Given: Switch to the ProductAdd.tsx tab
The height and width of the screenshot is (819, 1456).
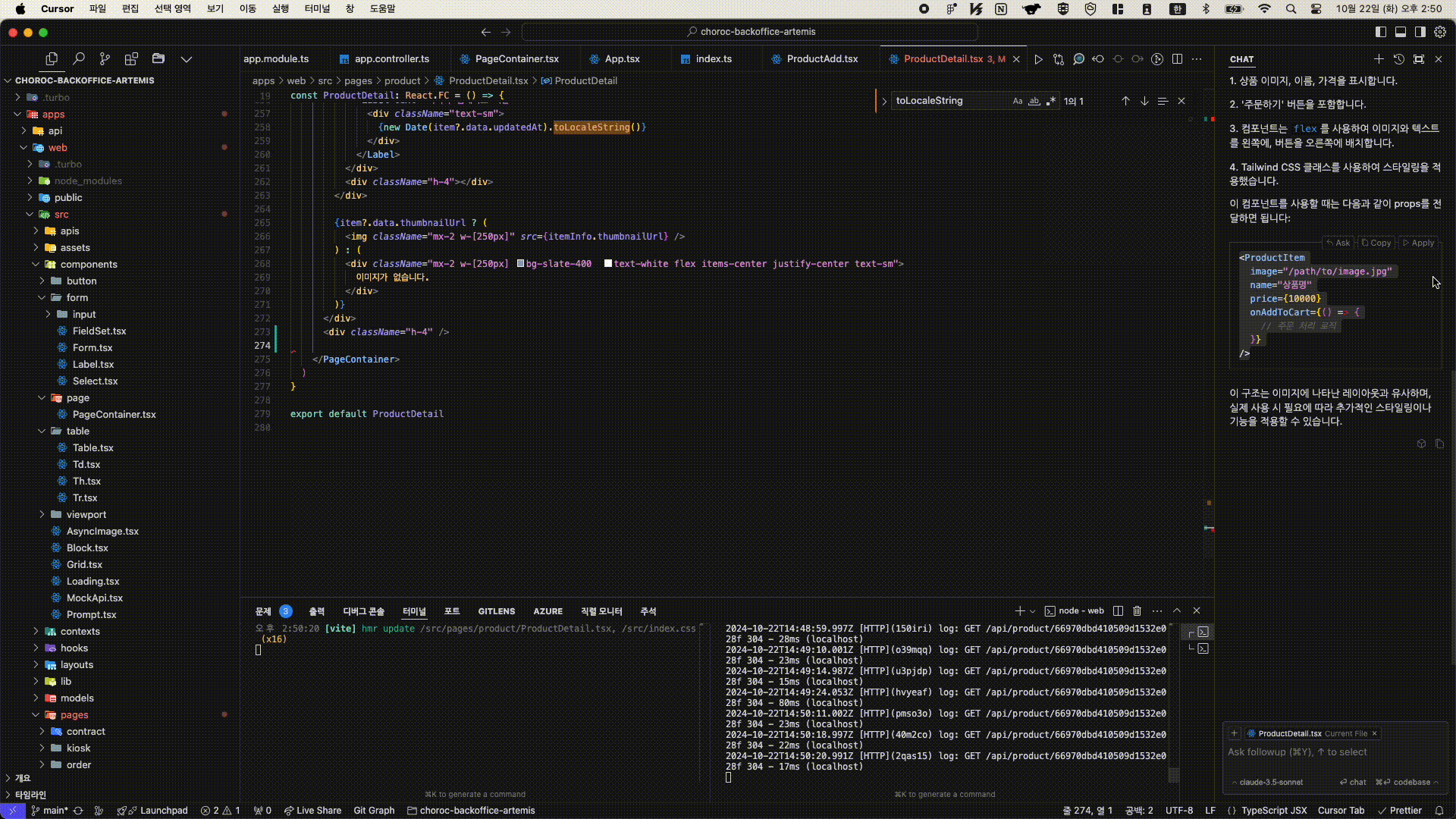Looking at the screenshot, I should pos(822,59).
